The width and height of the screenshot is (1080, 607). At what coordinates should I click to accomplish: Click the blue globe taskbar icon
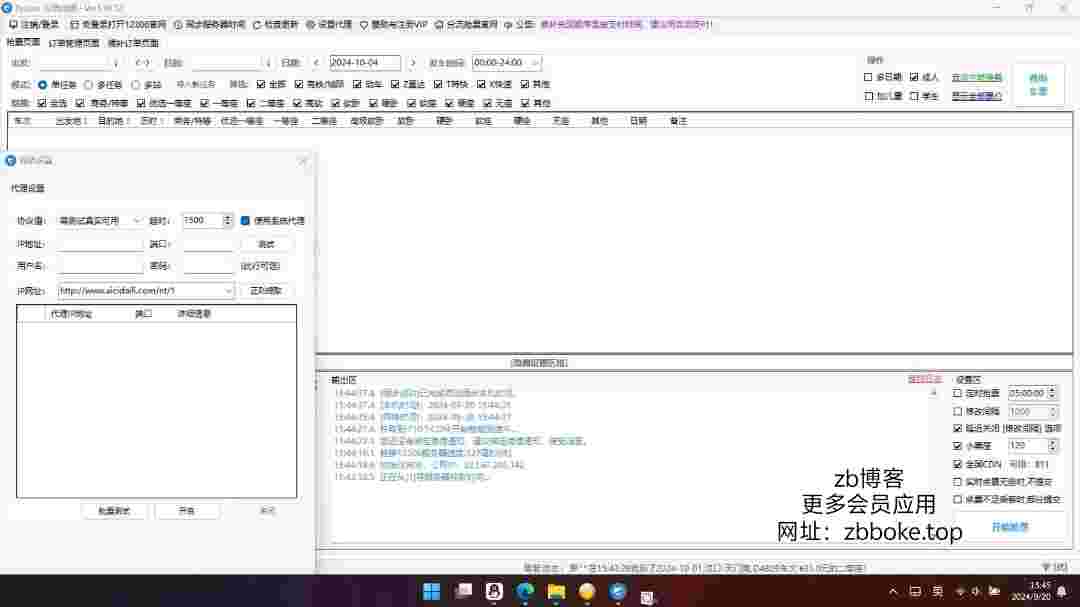618,591
